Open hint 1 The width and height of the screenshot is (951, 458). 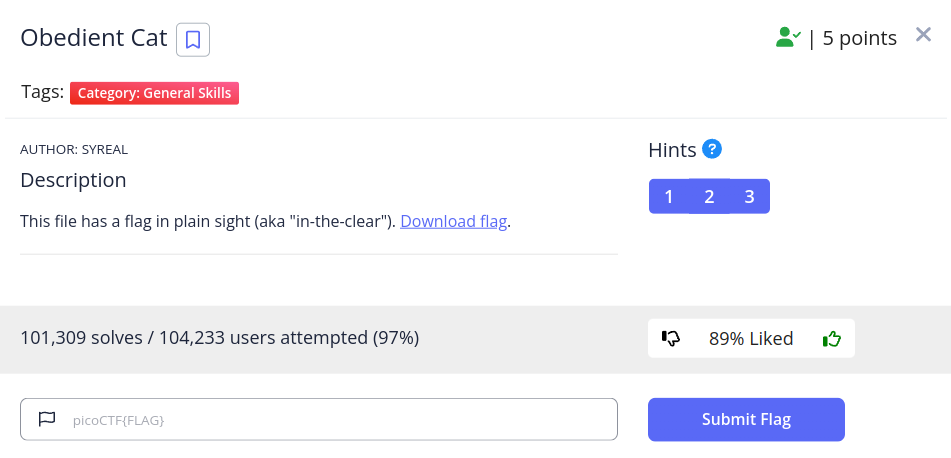pyautogui.click(x=669, y=196)
